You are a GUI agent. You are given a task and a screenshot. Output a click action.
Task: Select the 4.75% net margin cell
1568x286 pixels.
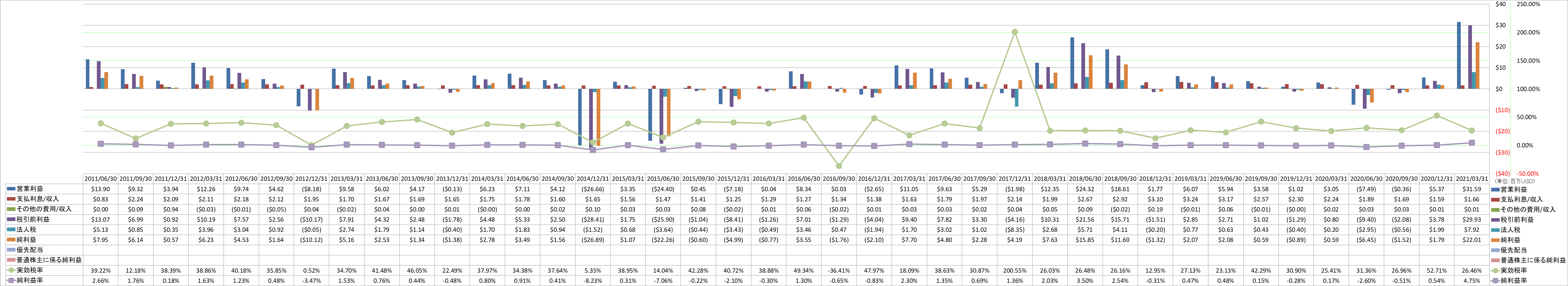(x=1472, y=280)
